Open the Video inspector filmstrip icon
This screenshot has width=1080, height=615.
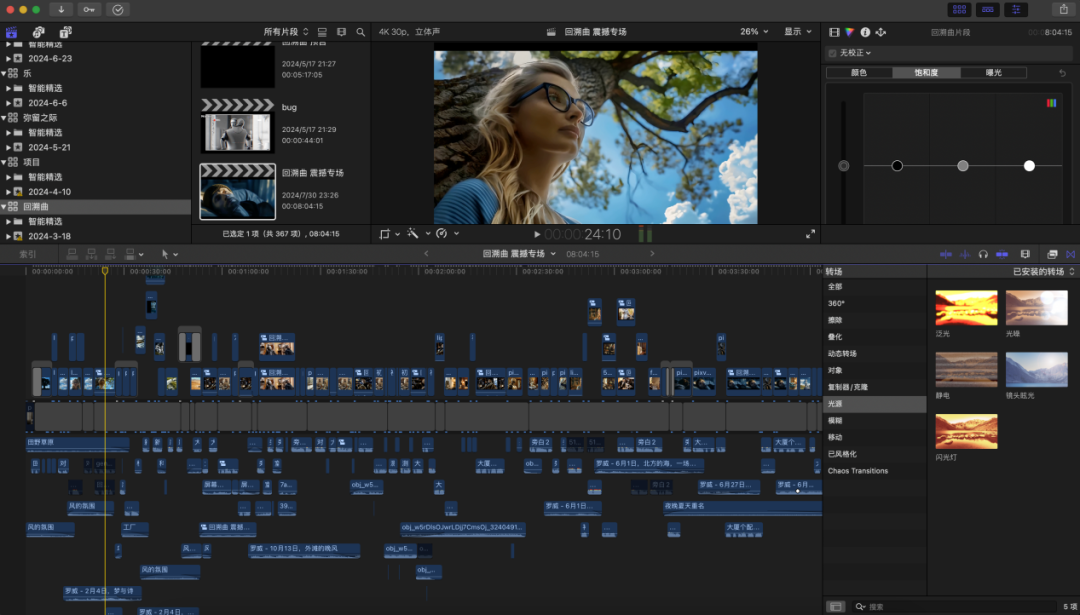pos(834,32)
